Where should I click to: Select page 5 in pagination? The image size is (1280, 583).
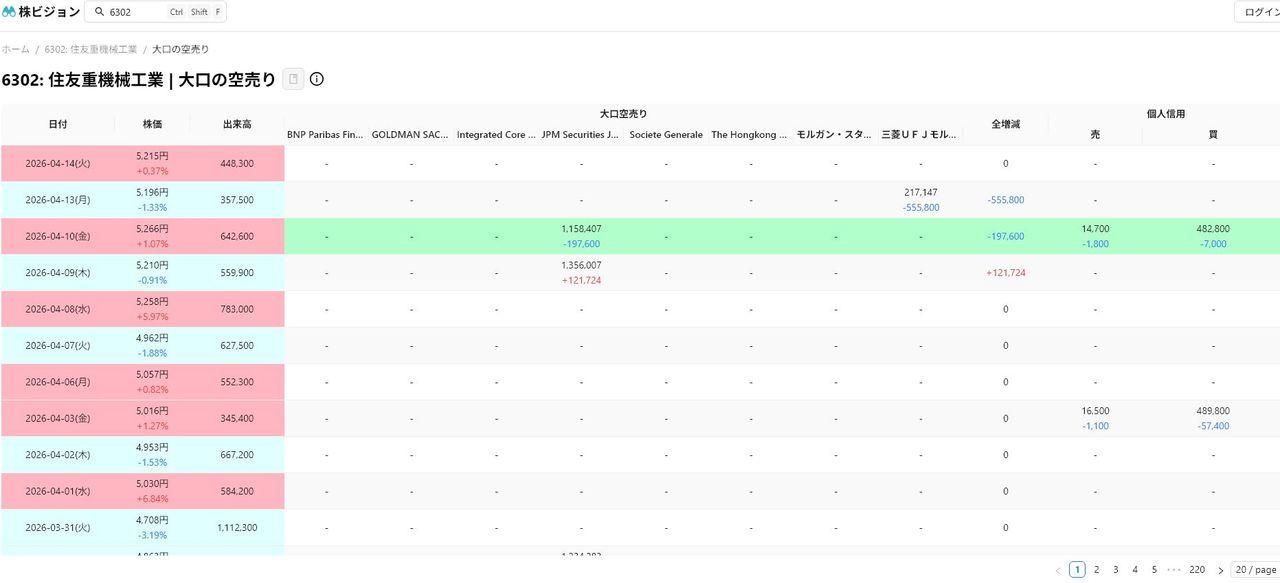[1154, 570]
